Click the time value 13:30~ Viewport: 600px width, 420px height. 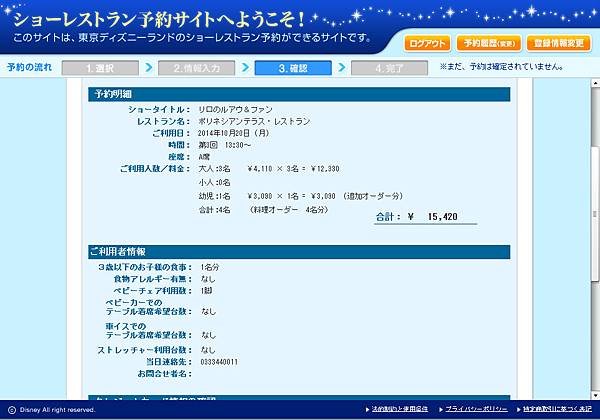[x=238, y=145]
